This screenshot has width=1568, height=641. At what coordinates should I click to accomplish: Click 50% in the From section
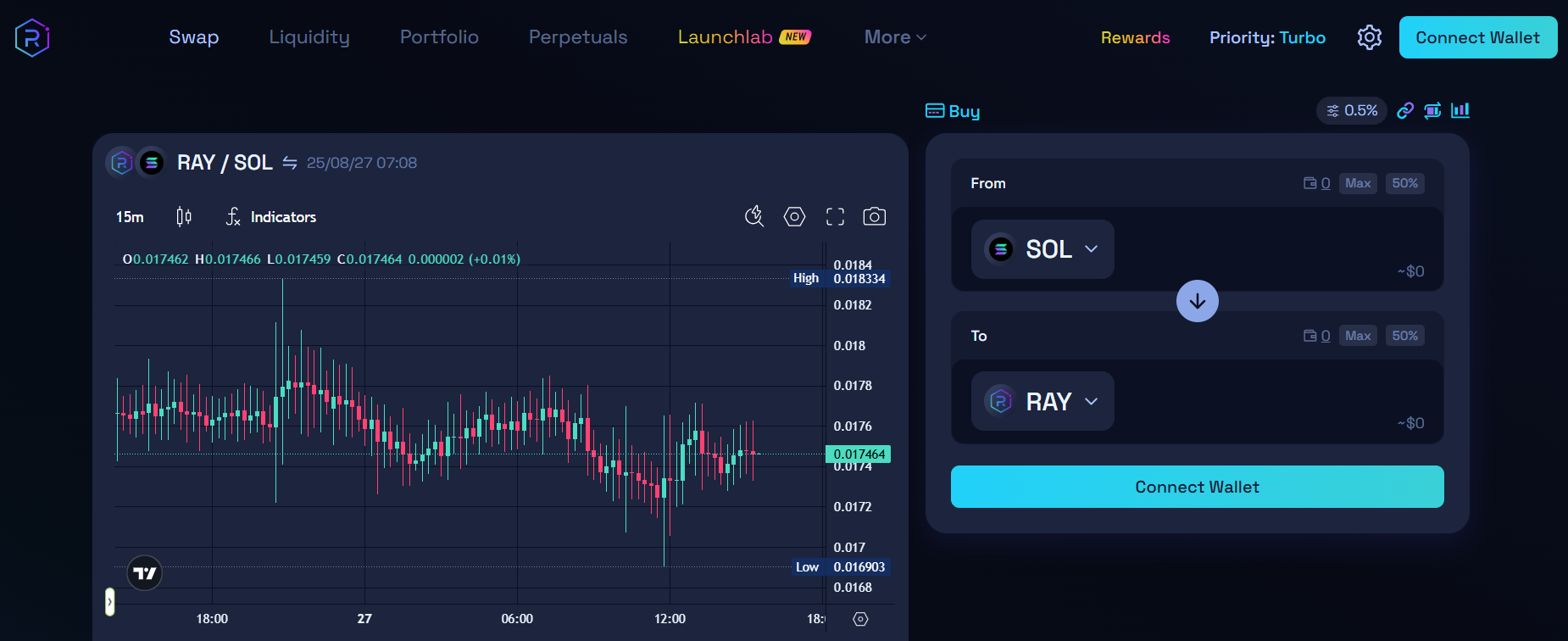1404,183
